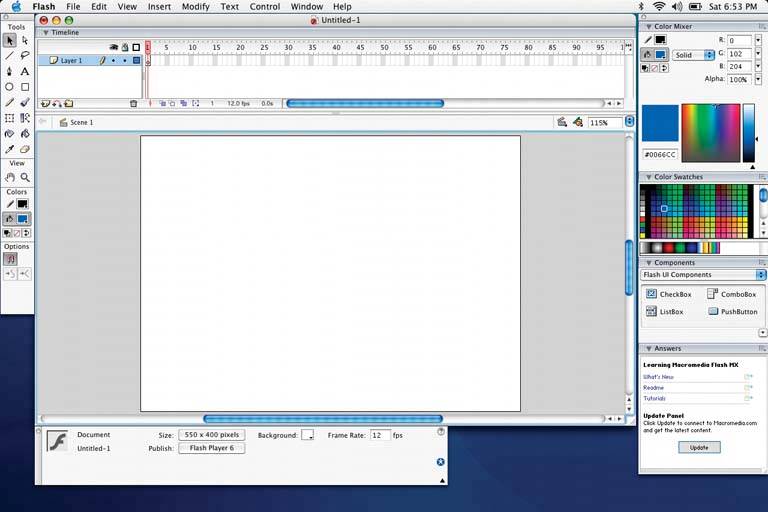Toggle lock for Layer 1

pos(124,61)
